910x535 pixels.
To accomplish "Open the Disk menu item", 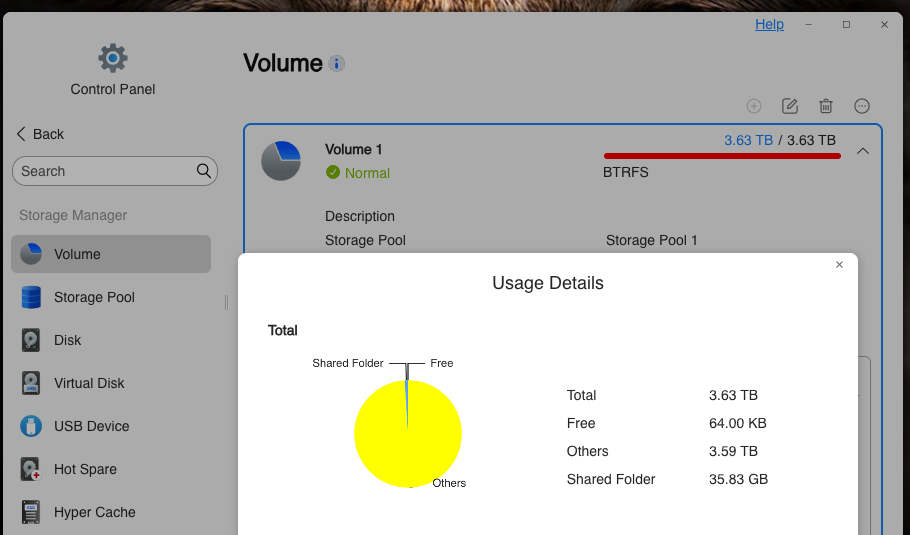I will coord(111,340).
